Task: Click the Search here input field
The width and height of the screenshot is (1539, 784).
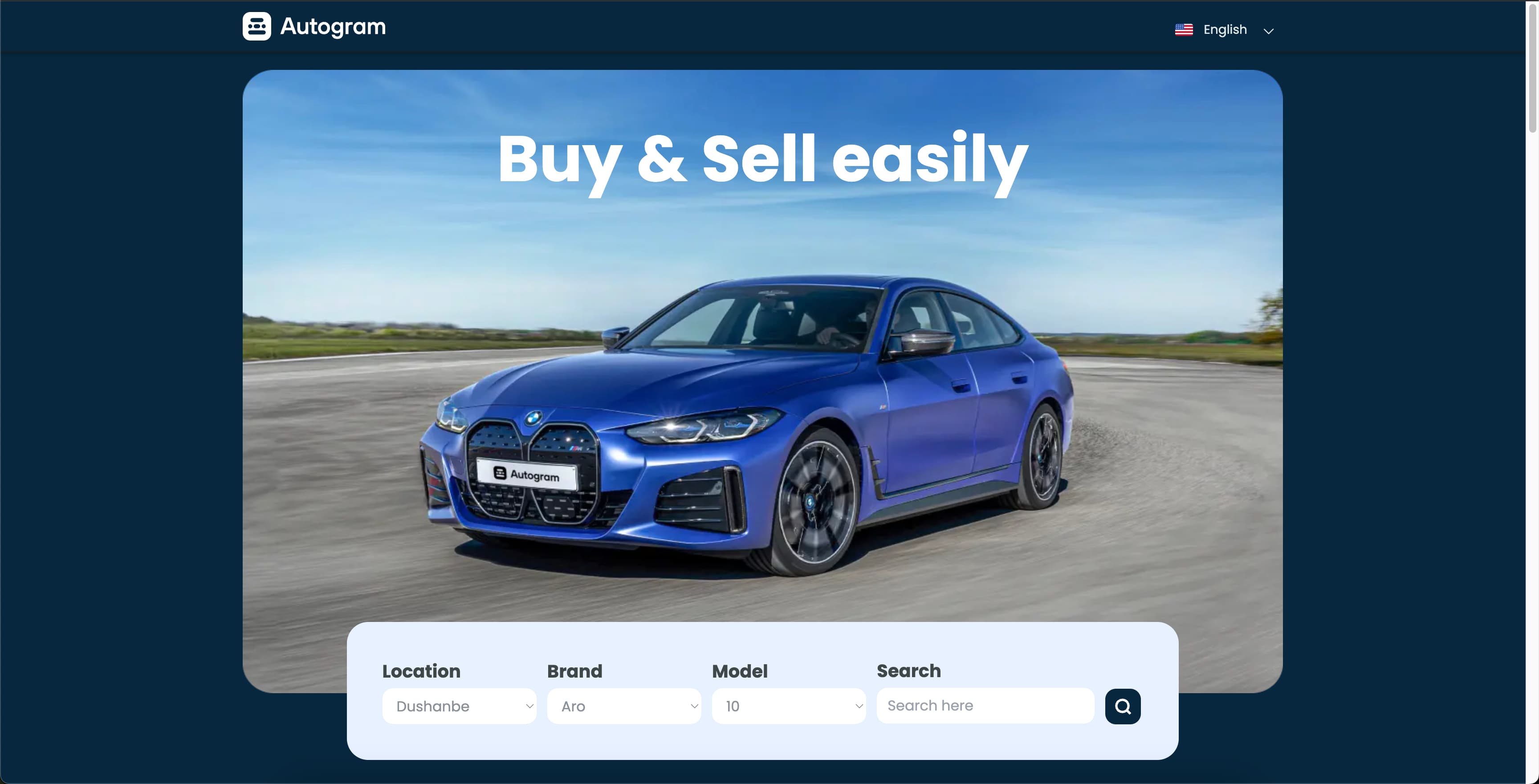Action: (x=985, y=706)
